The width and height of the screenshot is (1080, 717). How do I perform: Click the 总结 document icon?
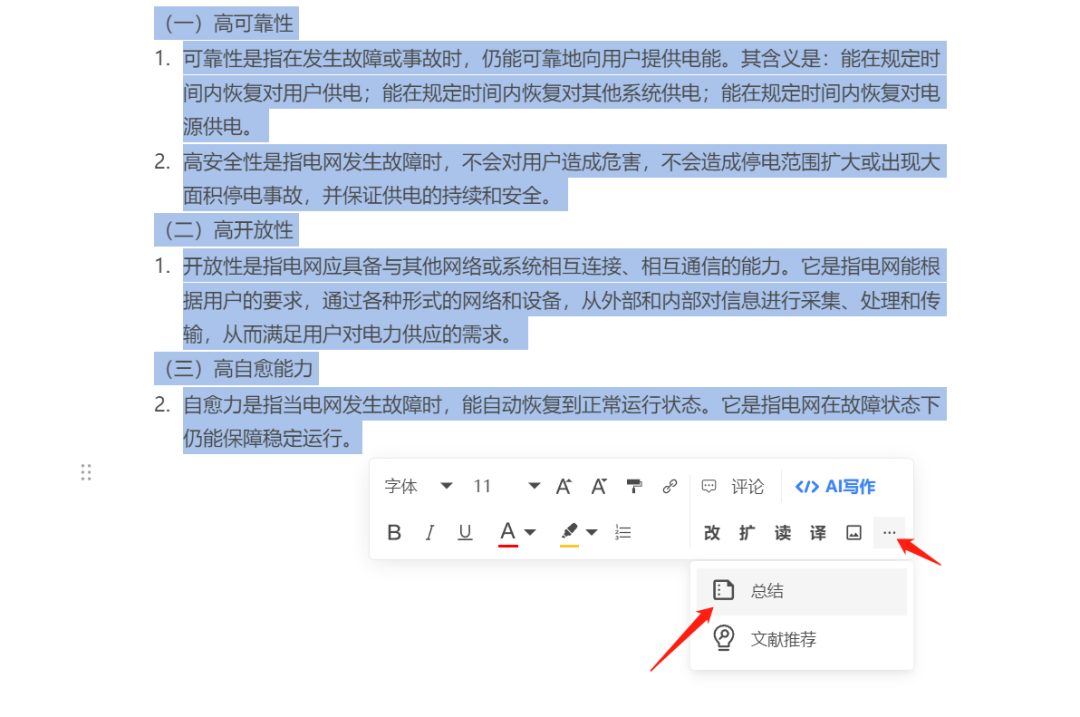[x=723, y=590]
